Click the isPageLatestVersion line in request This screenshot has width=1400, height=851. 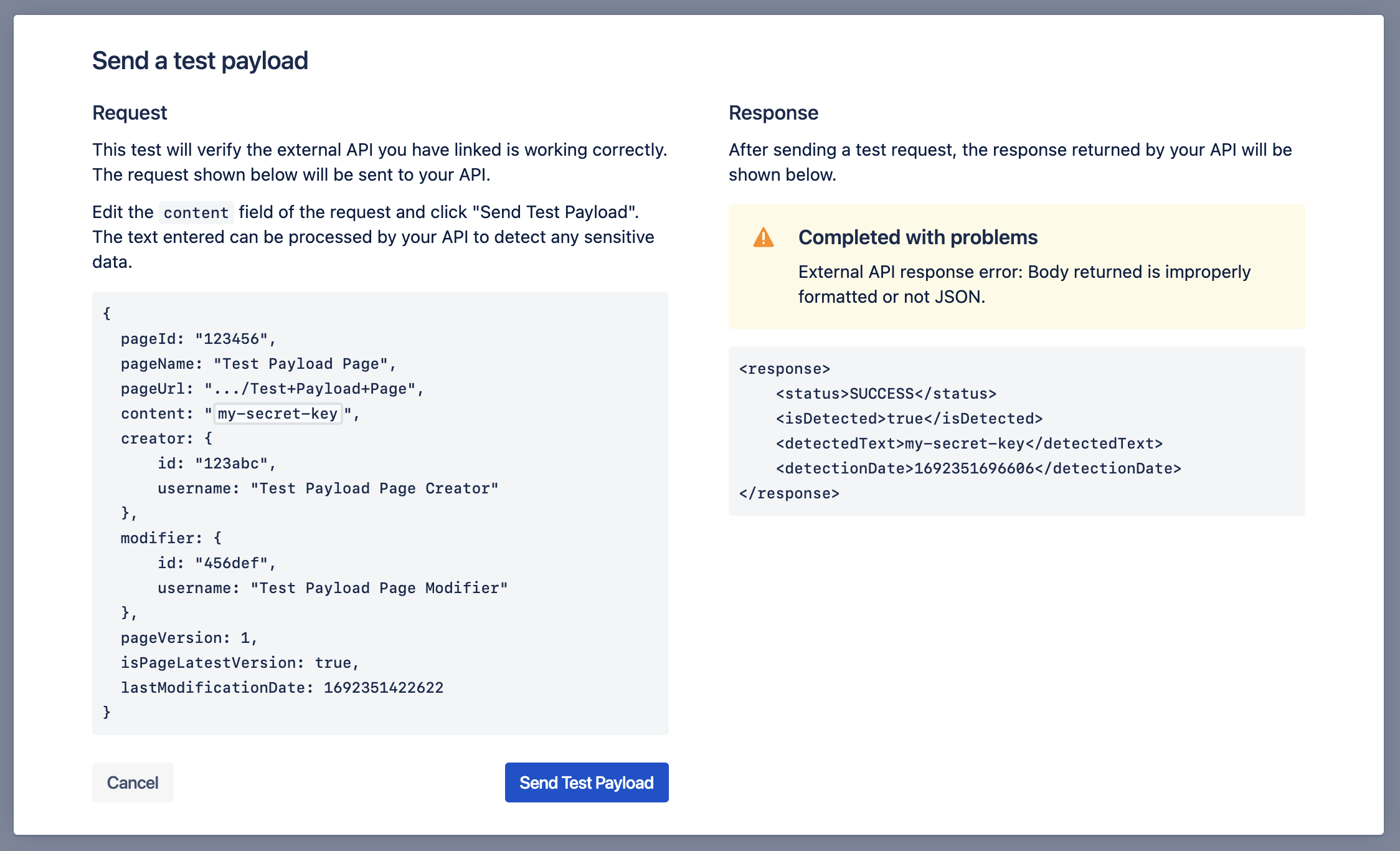point(240,663)
